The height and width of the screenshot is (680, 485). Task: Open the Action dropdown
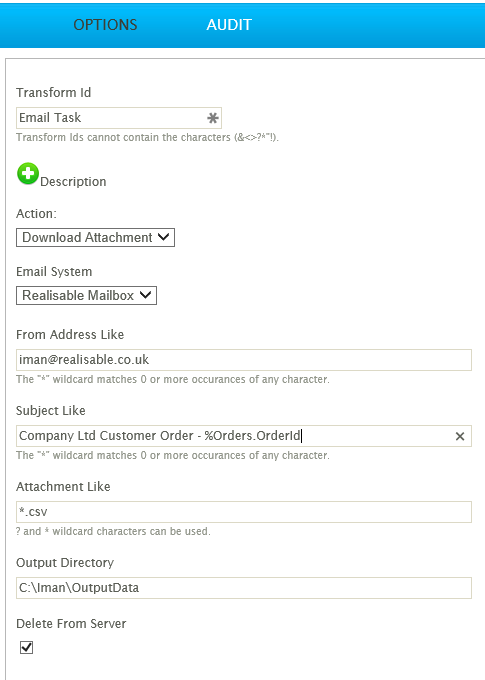point(95,238)
